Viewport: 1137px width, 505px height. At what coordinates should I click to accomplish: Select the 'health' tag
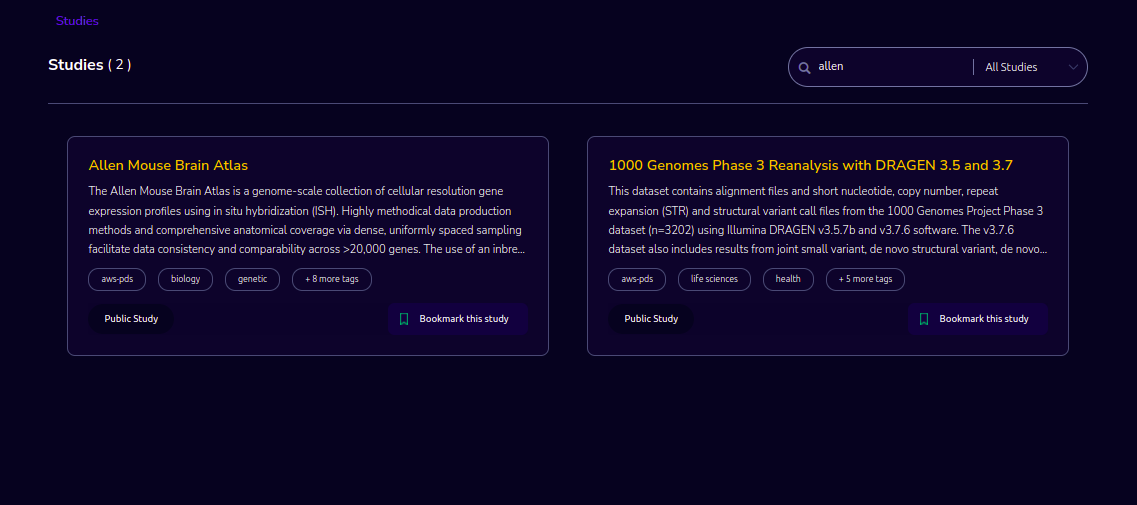click(x=788, y=279)
